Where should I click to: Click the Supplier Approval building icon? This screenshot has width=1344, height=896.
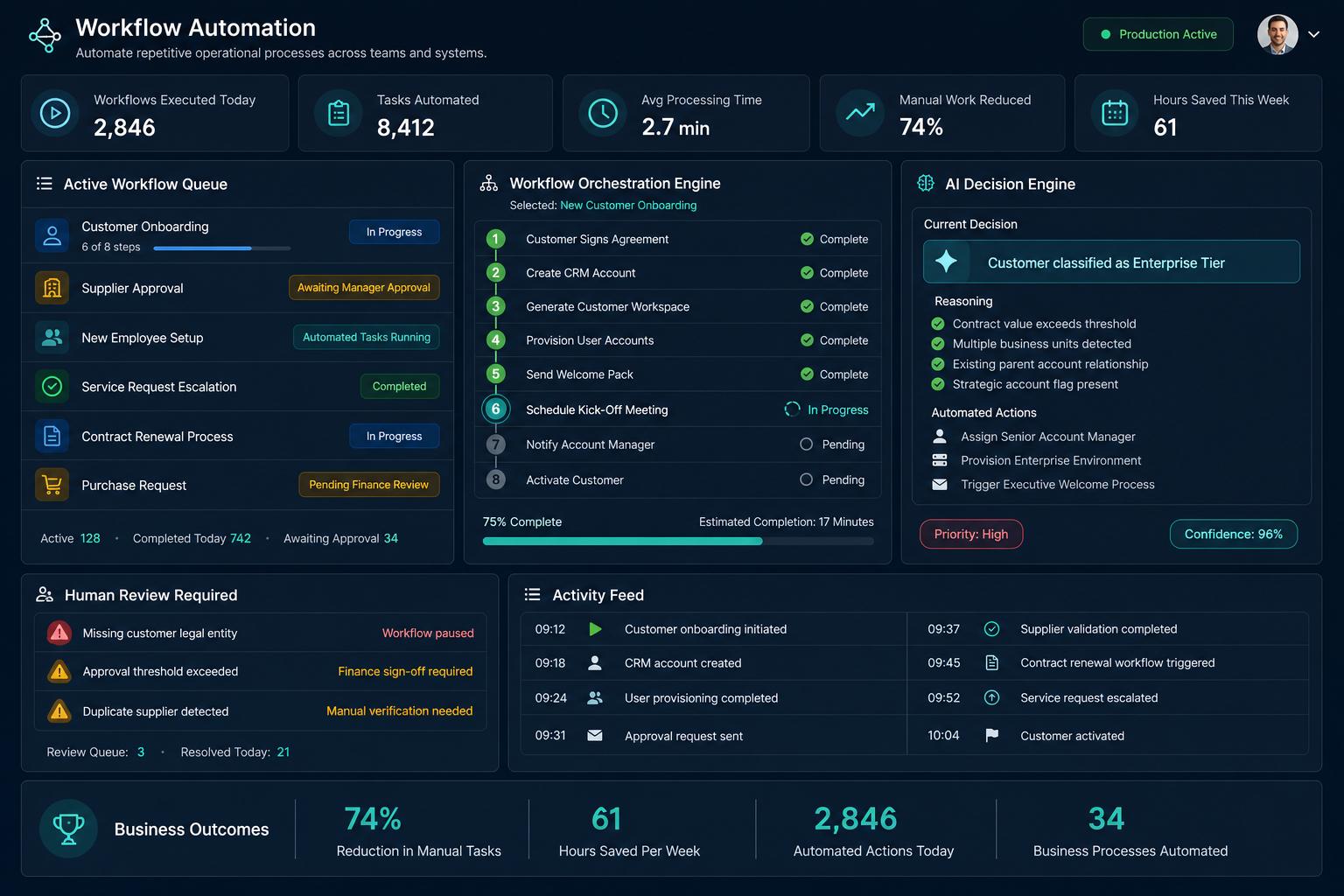point(52,288)
